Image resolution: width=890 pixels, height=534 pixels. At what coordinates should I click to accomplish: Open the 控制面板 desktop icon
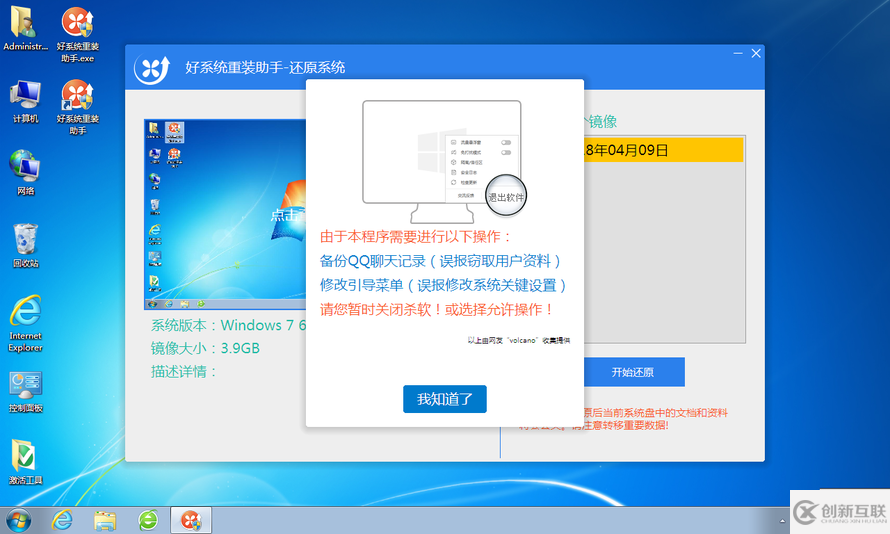coord(25,392)
